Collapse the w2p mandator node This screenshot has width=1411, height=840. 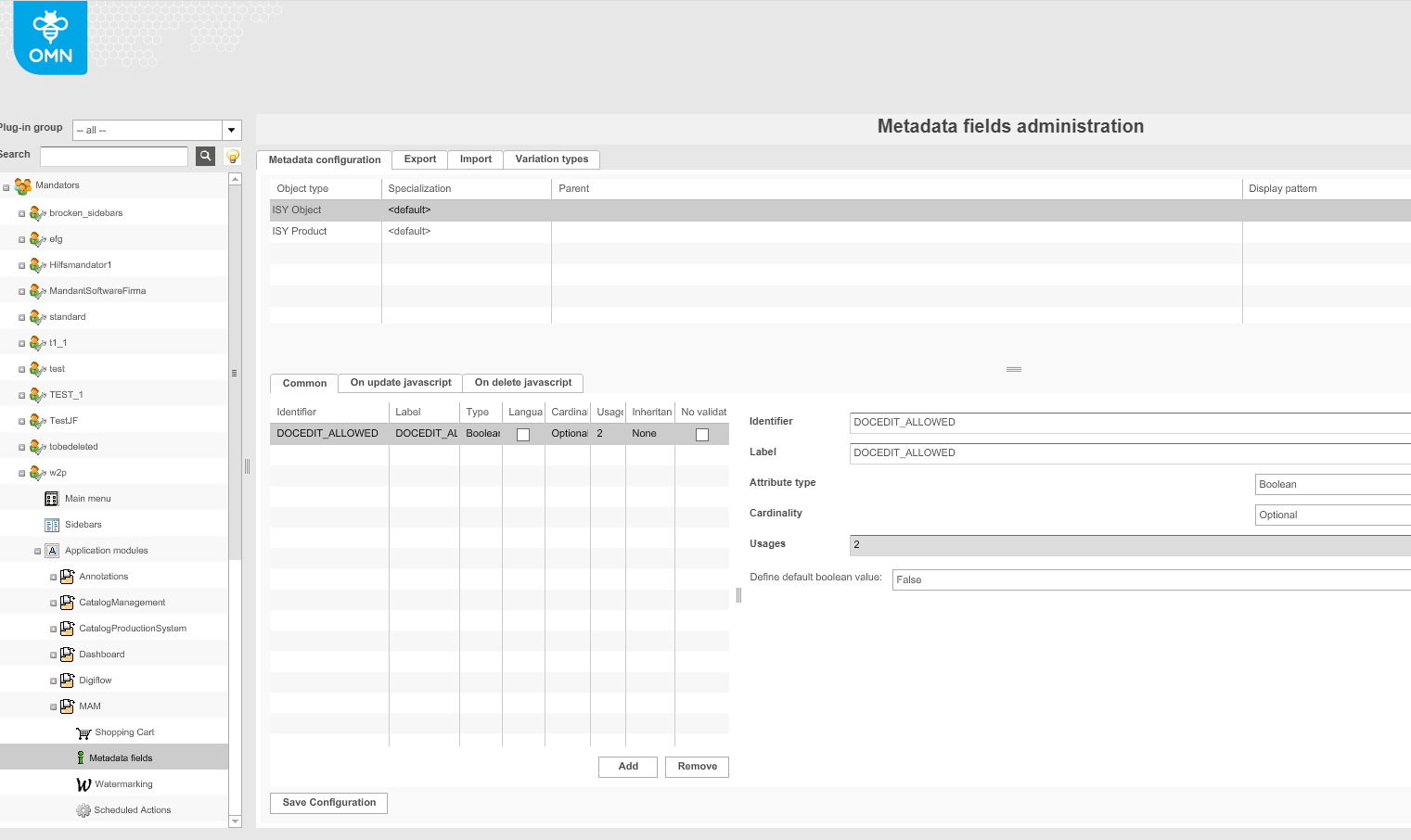pos(22,474)
